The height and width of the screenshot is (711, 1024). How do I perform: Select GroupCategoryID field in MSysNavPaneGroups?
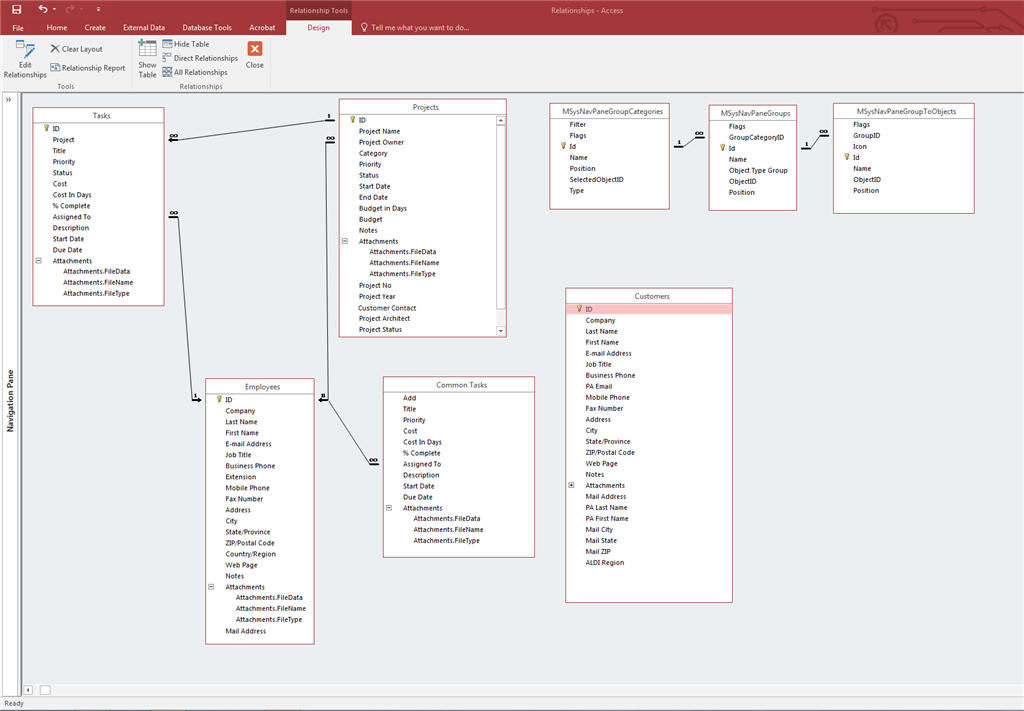(x=756, y=137)
